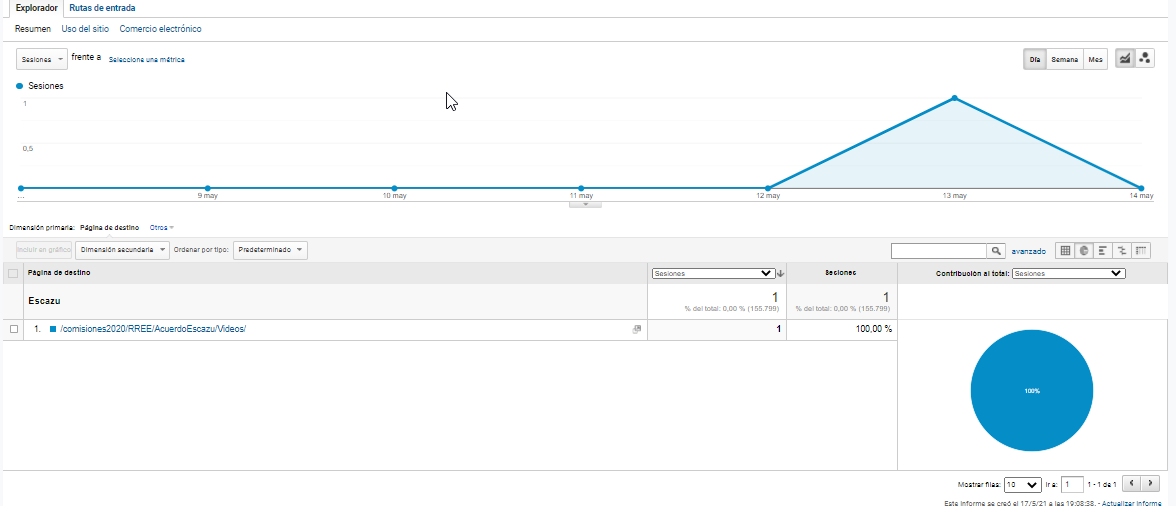The image size is (1176, 506).
Task: Click the sort descending arrow beside Sesiones
Action: click(781, 274)
